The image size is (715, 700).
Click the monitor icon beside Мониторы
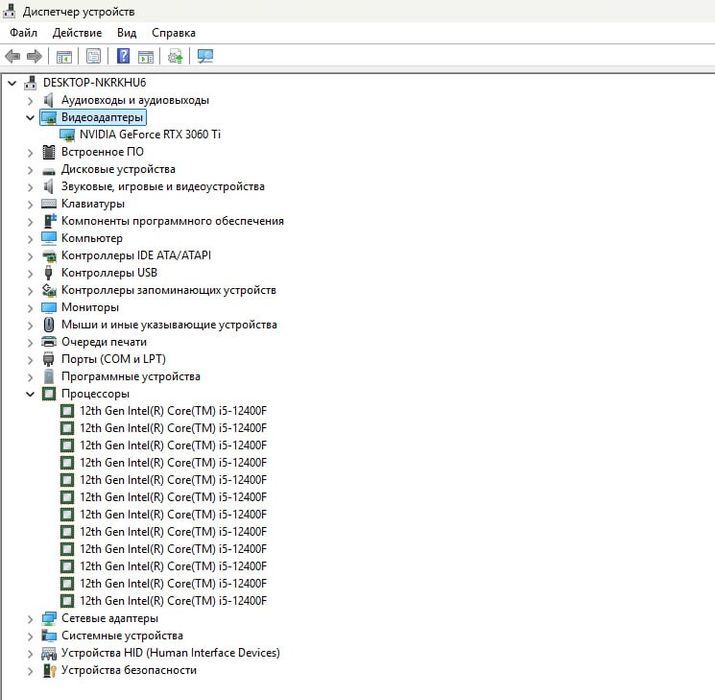click(x=48, y=307)
